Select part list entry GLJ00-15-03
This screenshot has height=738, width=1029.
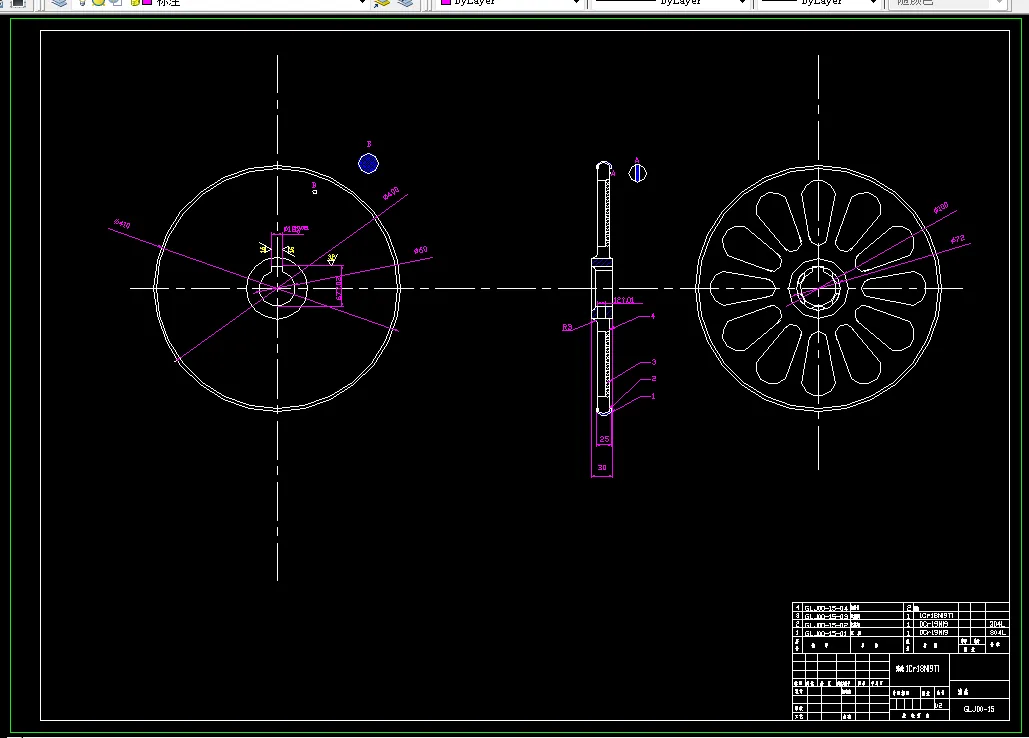pos(826,617)
